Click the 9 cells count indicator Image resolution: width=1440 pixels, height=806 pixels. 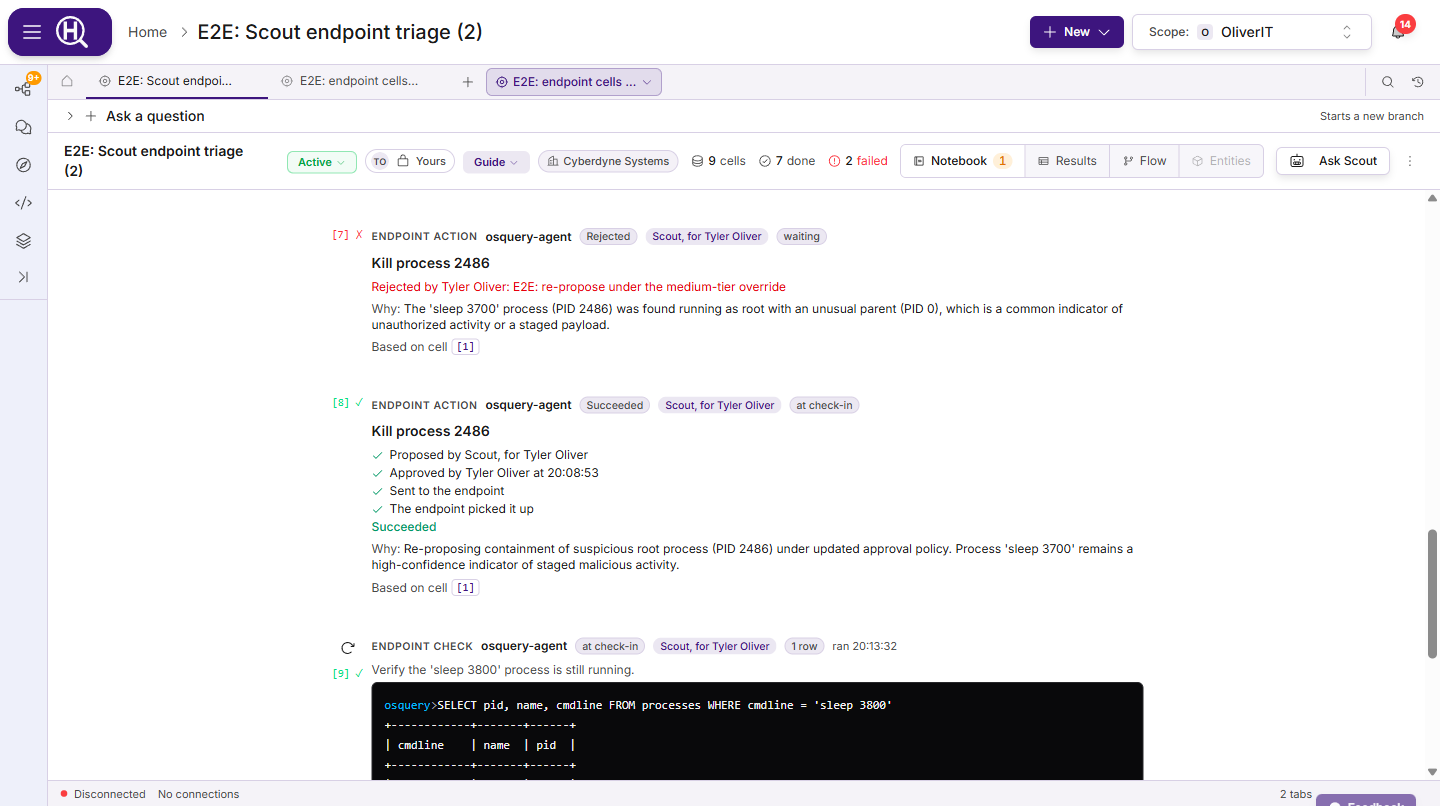tap(719, 161)
